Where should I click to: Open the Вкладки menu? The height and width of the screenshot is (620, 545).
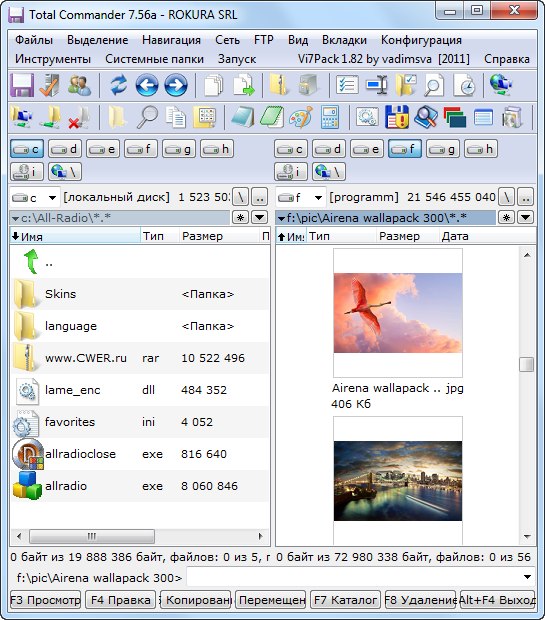344,40
